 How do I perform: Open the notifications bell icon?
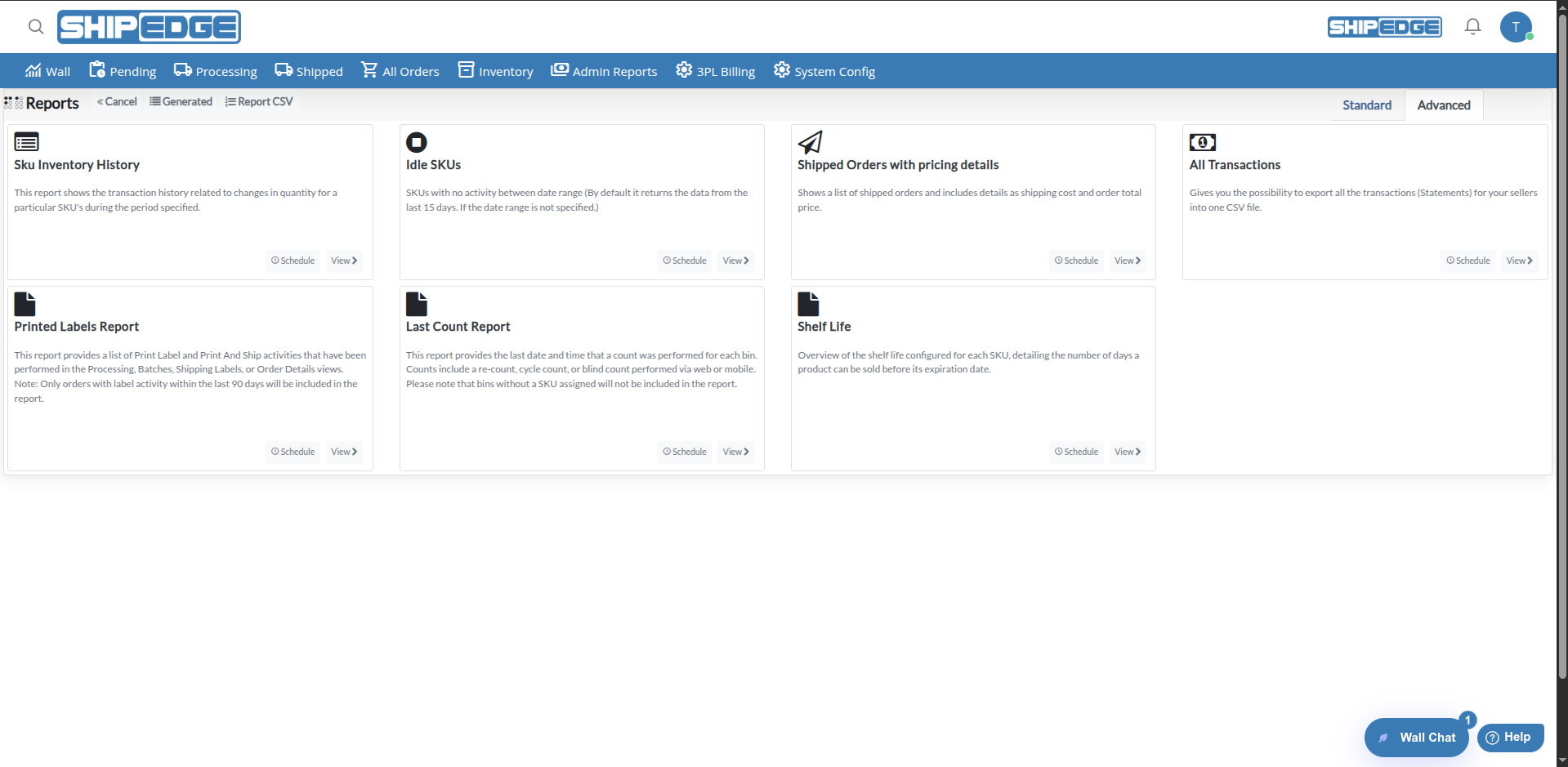(1472, 26)
